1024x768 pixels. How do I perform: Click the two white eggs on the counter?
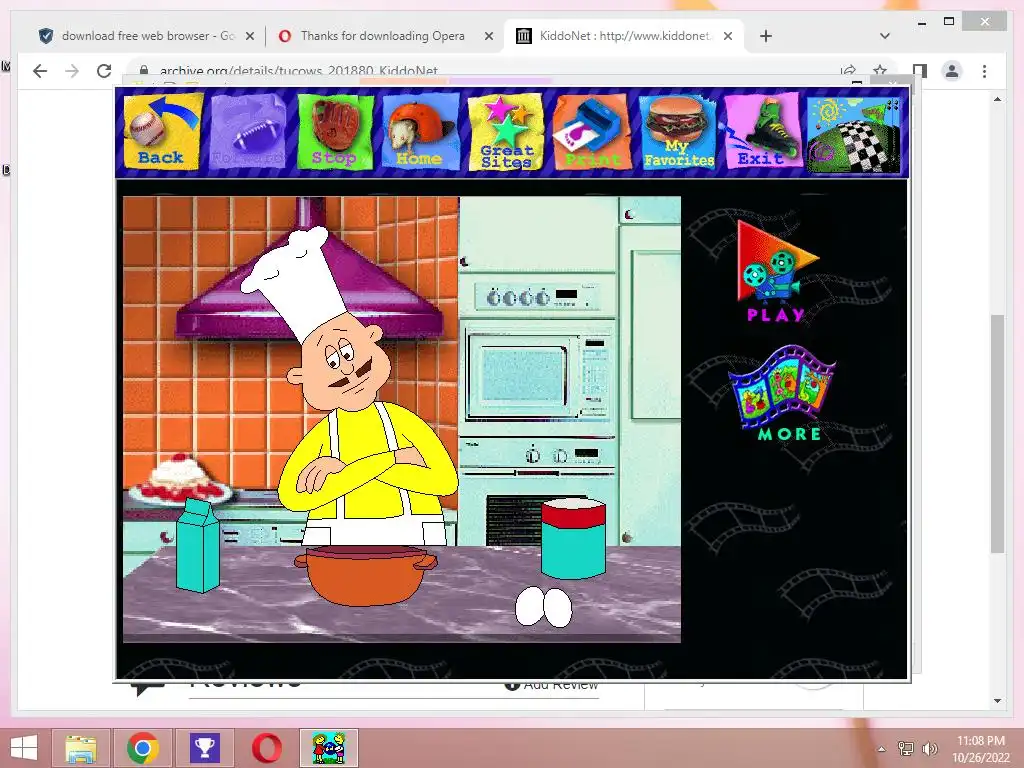coord(543,607)
